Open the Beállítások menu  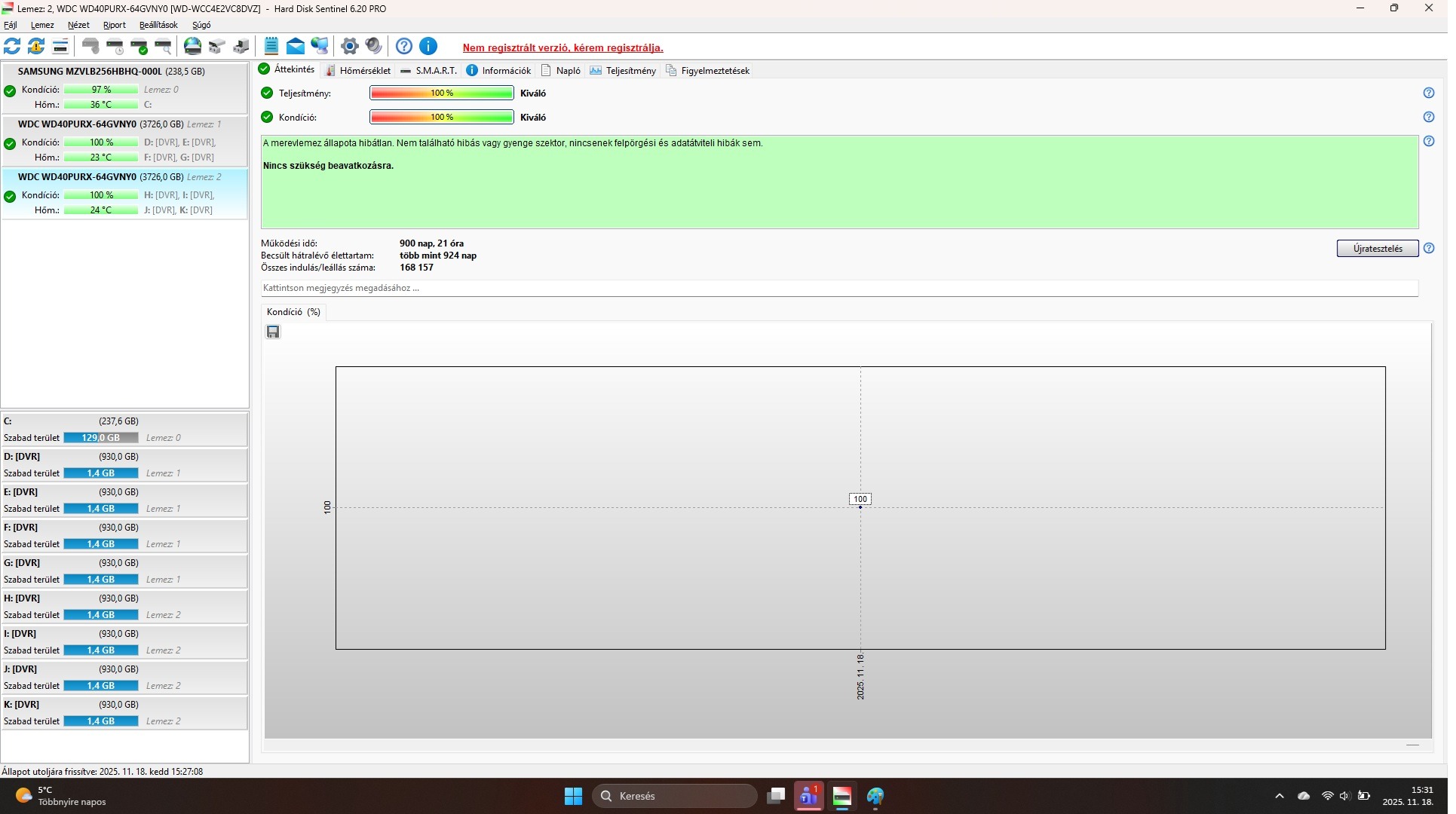click(x=158, y=25)
